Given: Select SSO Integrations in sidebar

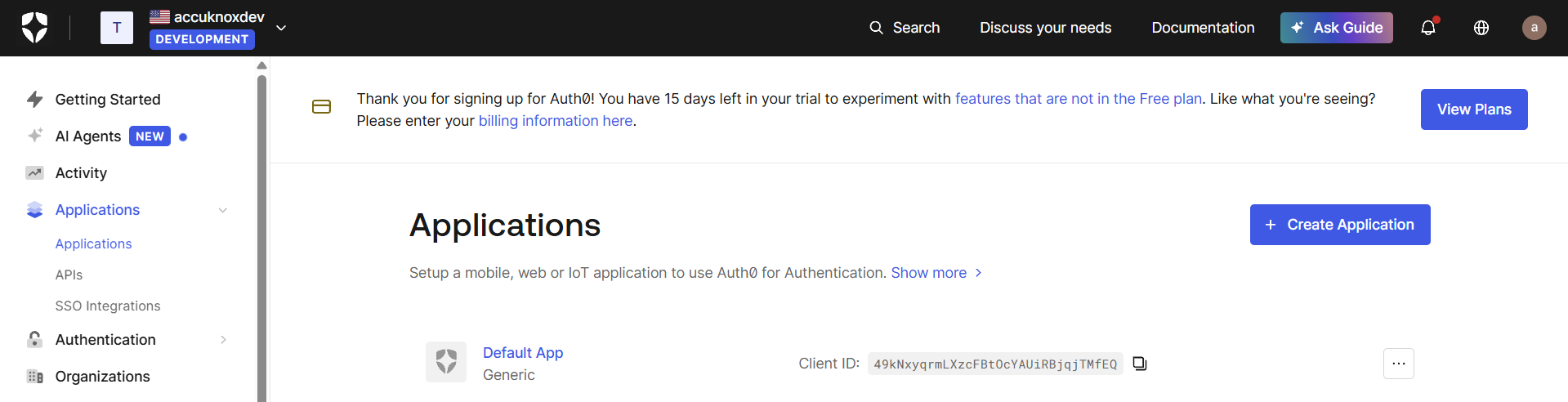Looking at the screenshot, I should tap(108, 306).
